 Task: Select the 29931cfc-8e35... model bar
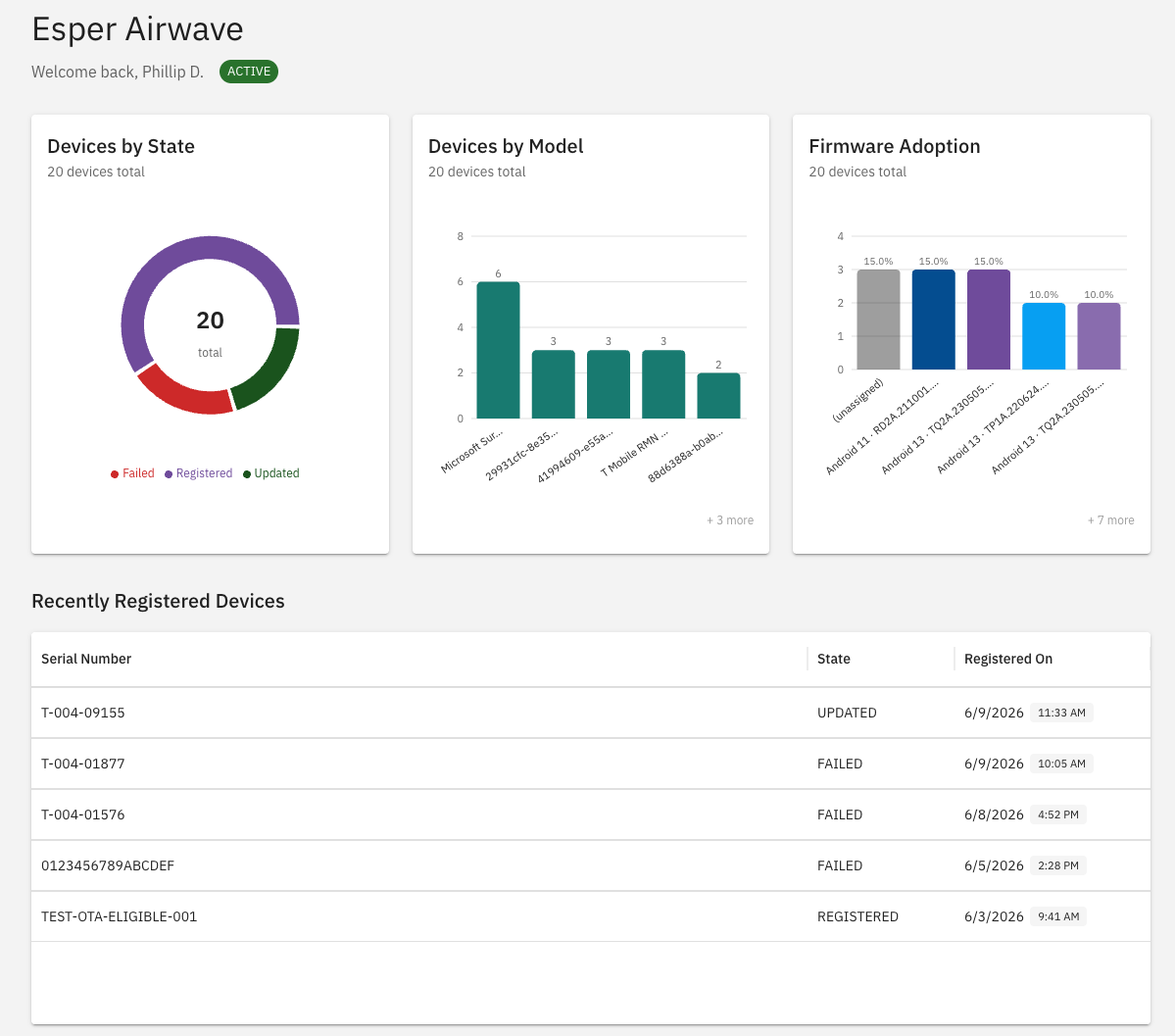pyautogui.click(x=553, y=384)
